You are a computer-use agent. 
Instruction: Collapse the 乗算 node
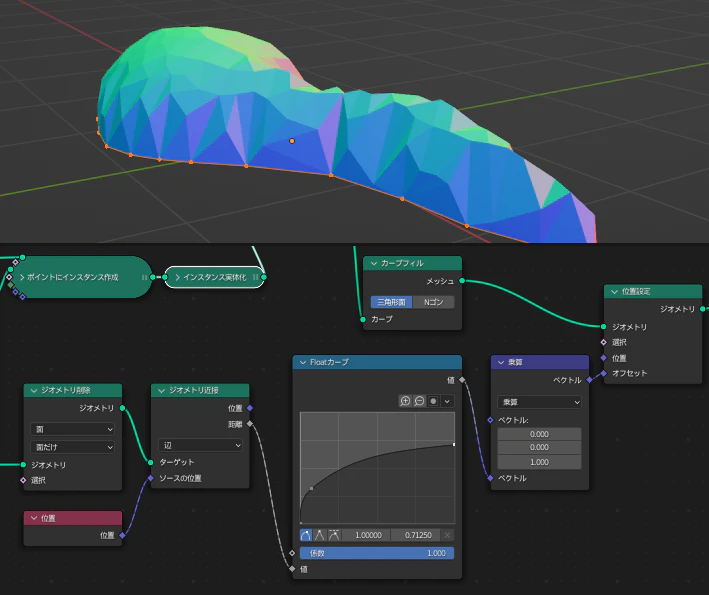click(501, 362)
